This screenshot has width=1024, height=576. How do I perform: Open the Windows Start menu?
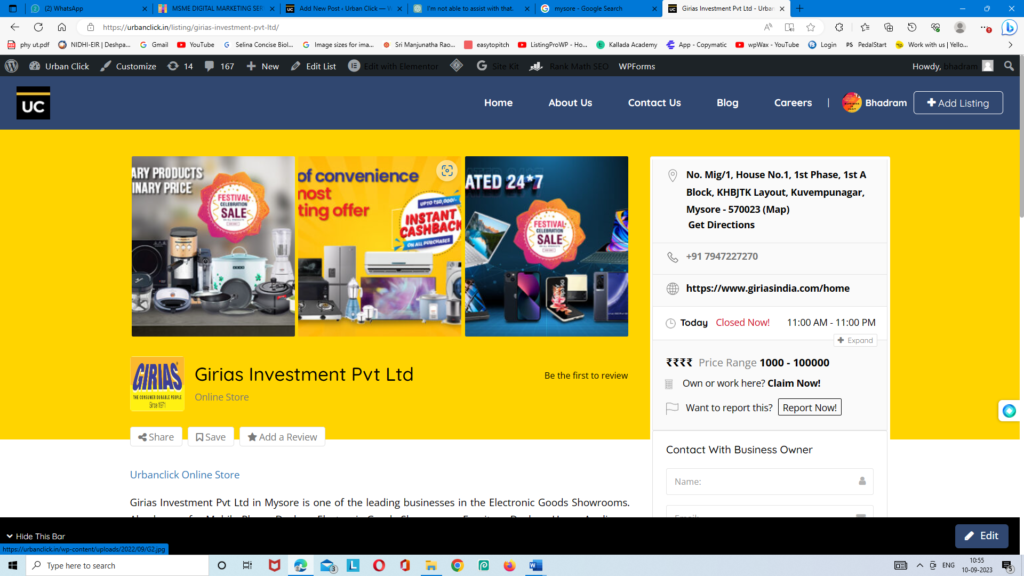click(x=12, y=566)
